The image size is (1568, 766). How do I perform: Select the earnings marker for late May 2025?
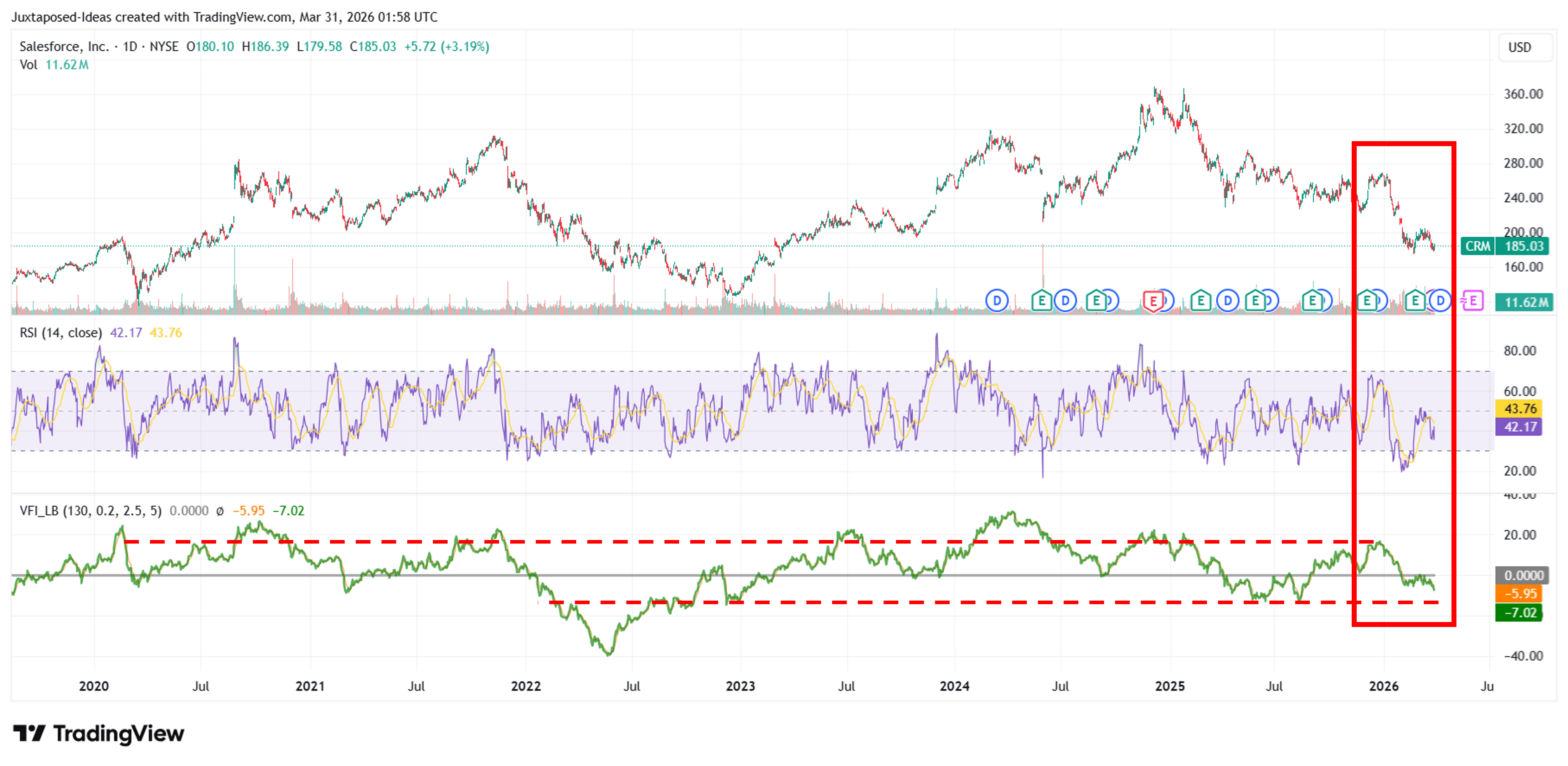(1255, 301)
